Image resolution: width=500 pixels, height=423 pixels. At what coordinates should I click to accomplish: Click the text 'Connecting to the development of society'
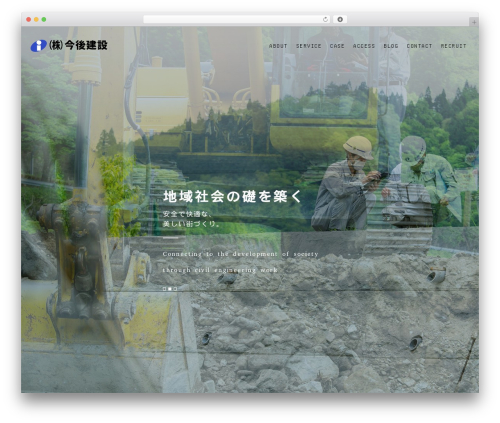(x=240, y=254)
